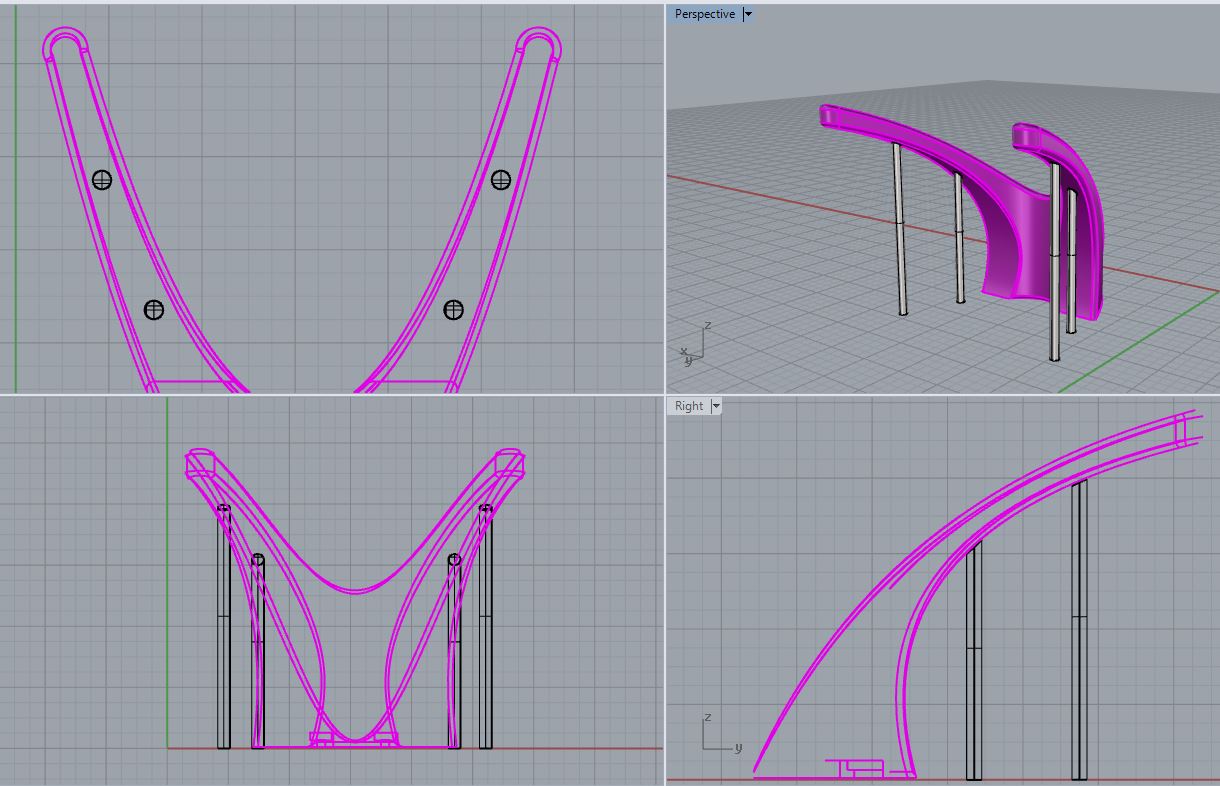1220x786 pixels.
Task: Click the magenta U-shaped curve bottom in Front view
Action: pyautogui.click(x=355, y=591)
